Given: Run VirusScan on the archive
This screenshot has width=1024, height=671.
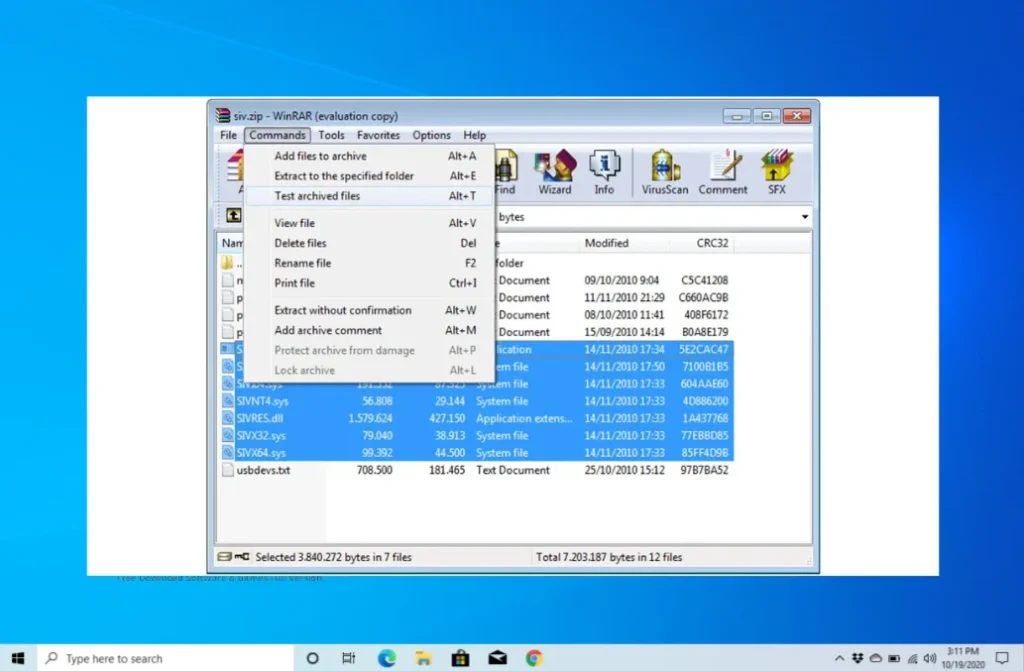Looking at the screenshot, I should tap(662, 170).
